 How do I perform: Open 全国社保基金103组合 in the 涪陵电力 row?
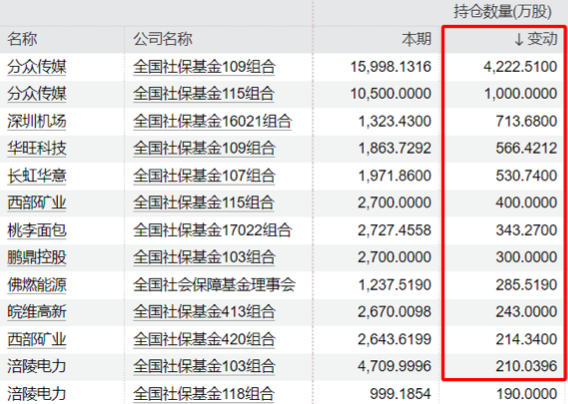pyautogui.click(x=204, y=366)
